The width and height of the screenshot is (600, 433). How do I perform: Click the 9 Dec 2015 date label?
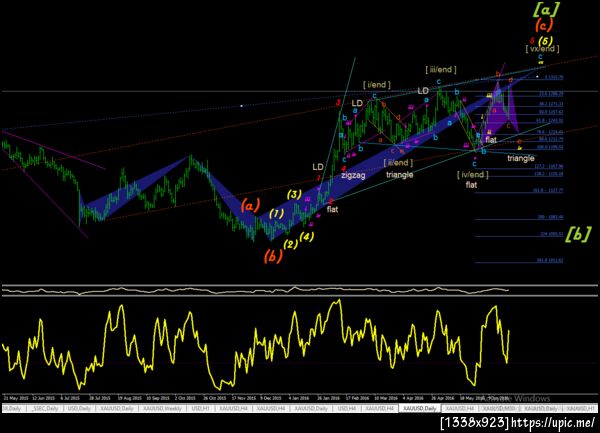click(x=271, y=398)
